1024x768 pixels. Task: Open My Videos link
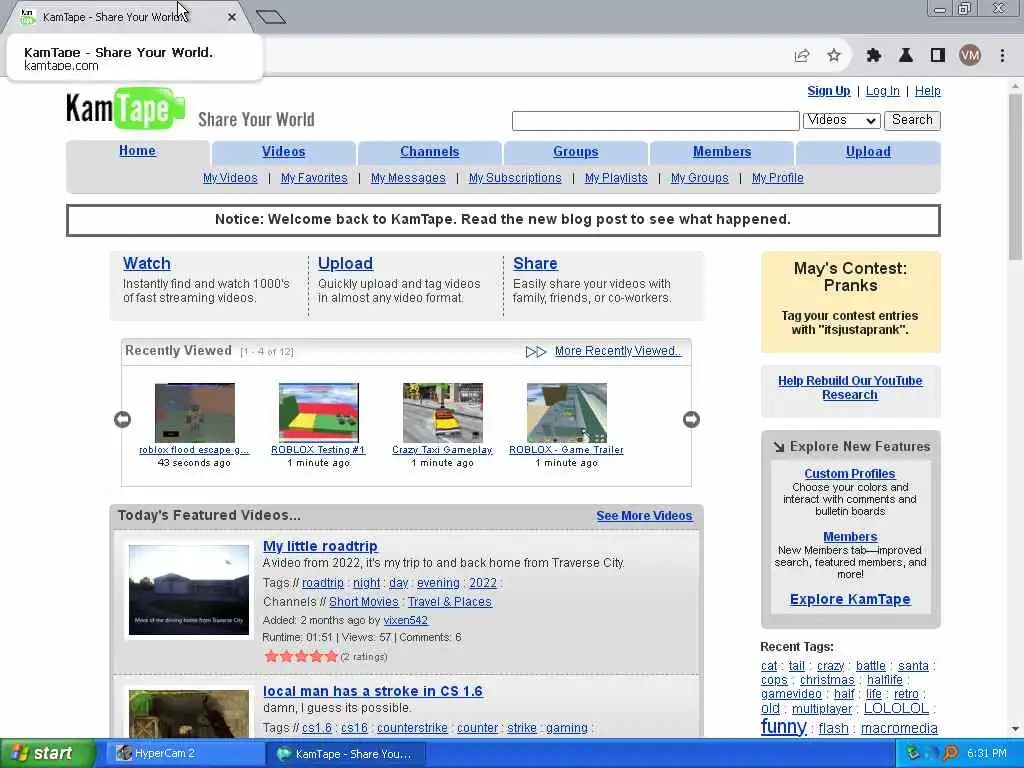(230, 178)
